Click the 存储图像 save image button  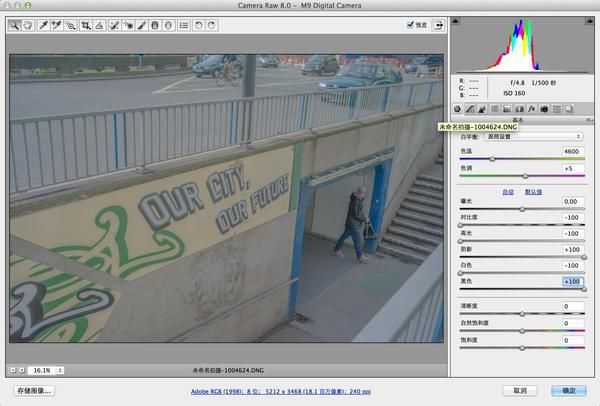coord(35,391)
